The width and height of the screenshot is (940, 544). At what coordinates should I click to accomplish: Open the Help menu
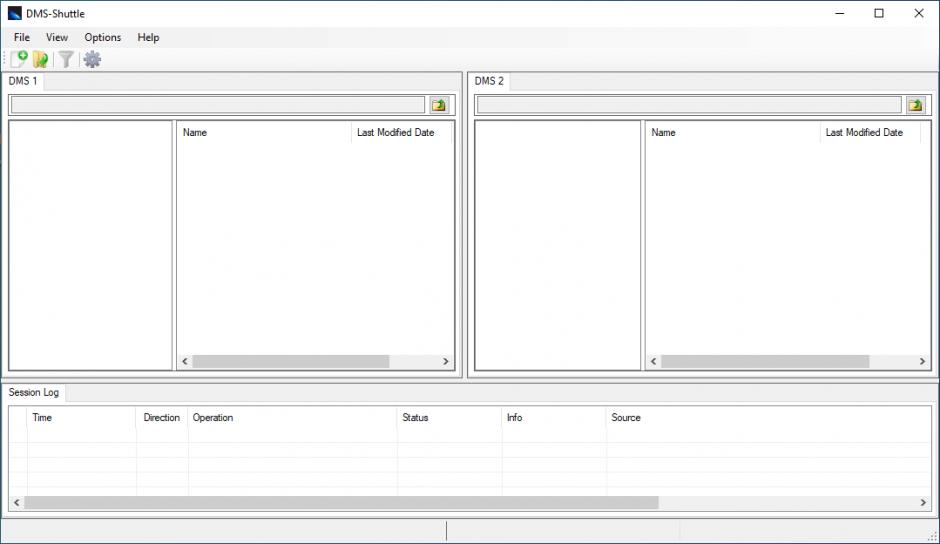point(148,37)
